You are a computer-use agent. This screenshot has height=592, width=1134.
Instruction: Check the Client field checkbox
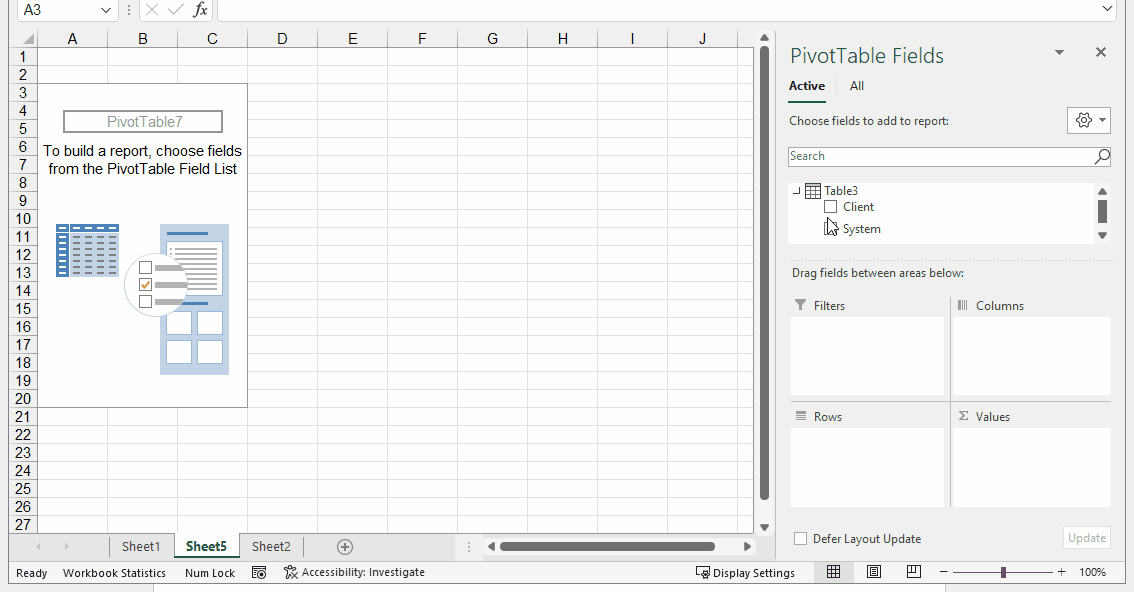pos(830,207)
